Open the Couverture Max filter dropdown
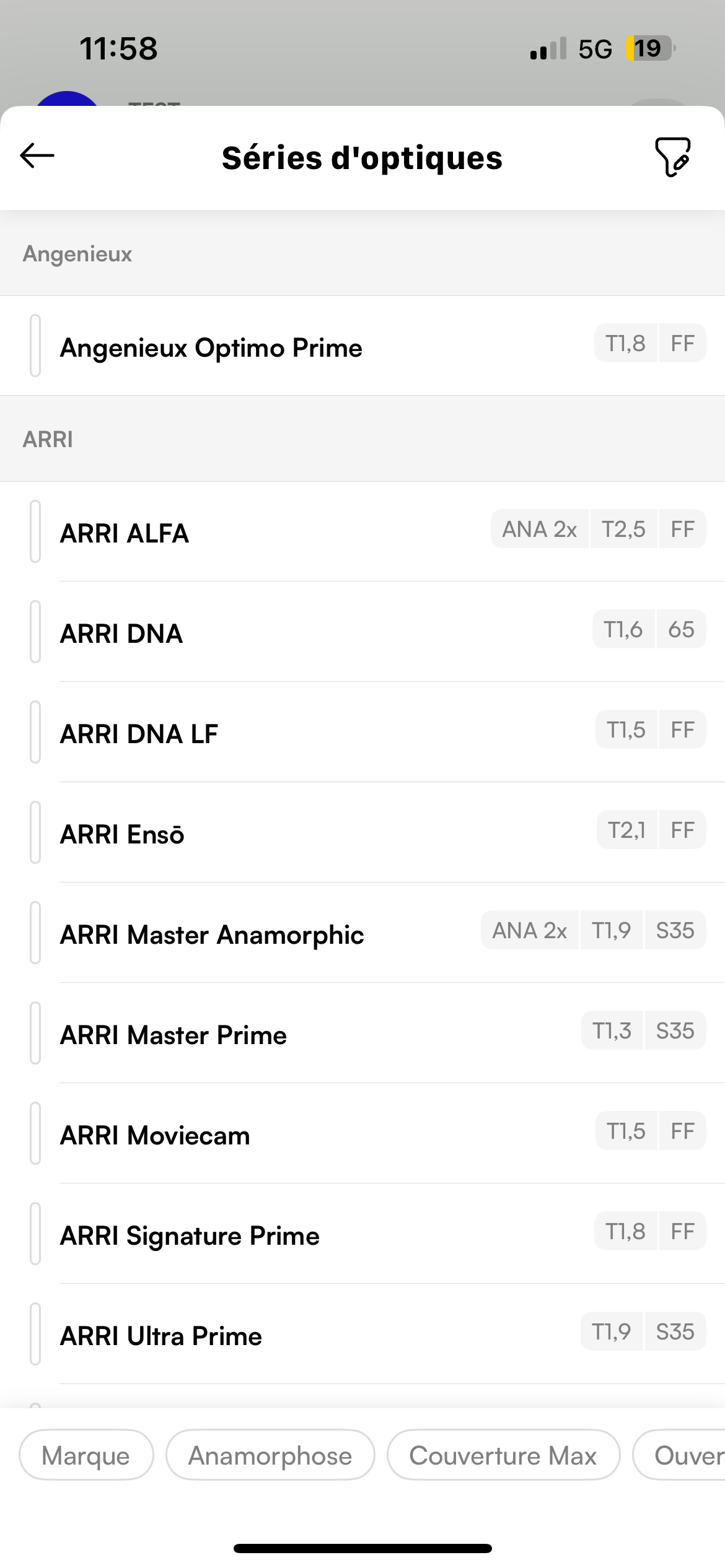 (x=503, y=1455)
